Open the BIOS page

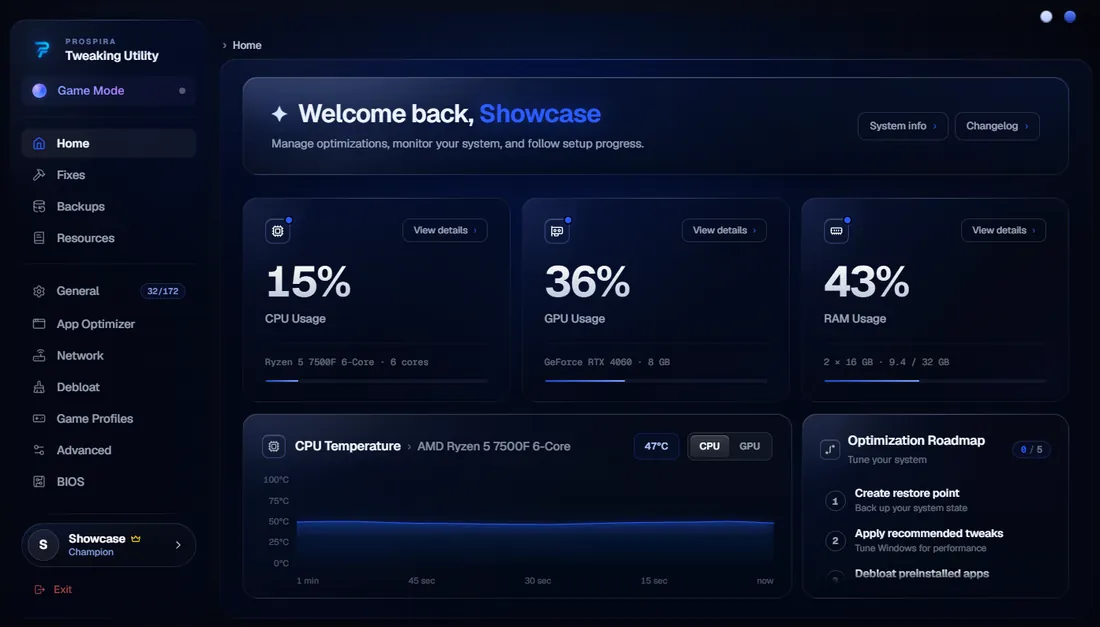click(x=109, y=482)
